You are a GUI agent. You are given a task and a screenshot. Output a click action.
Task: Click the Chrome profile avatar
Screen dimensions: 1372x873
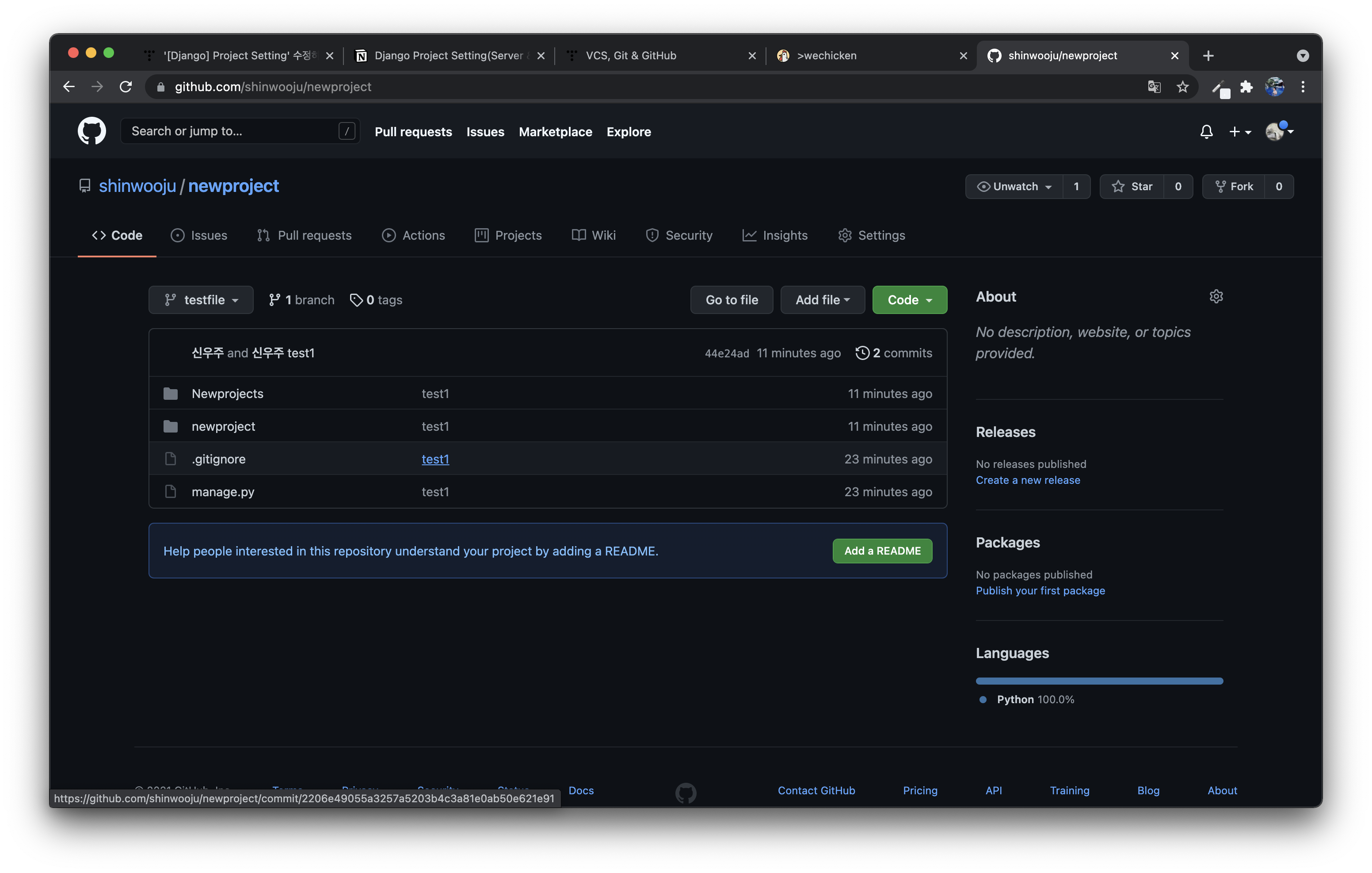(x=1275, y=87)
